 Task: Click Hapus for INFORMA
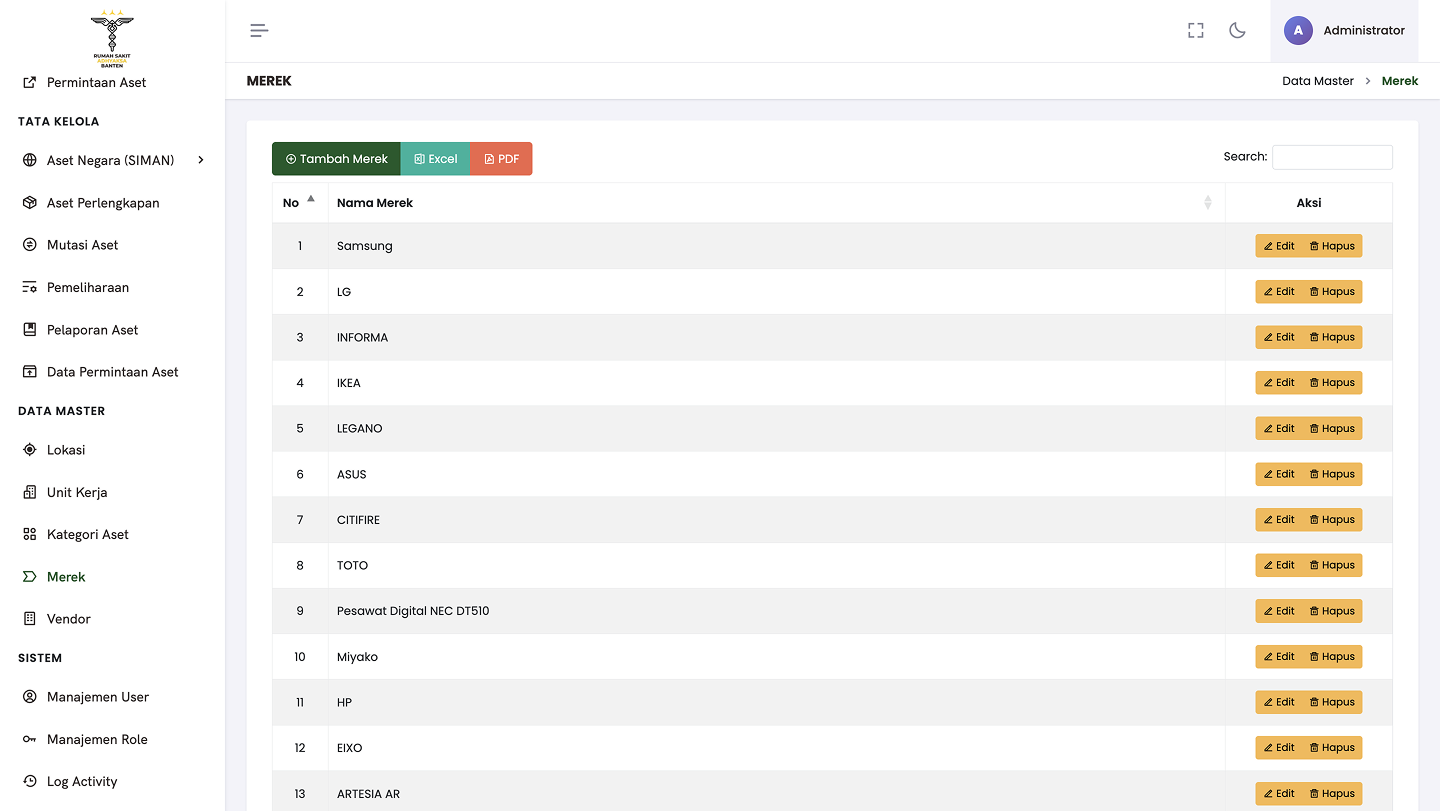(x=1332, y=337)
